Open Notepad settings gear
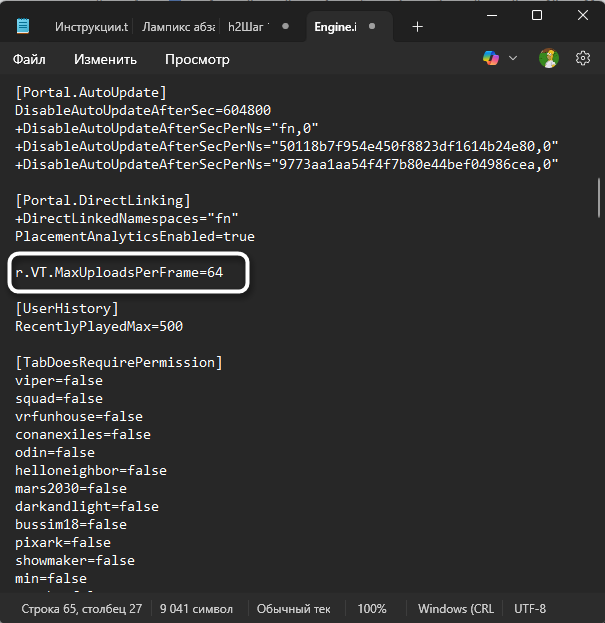The height and width of the screenshot is (623, 605). tap(583, 58)
